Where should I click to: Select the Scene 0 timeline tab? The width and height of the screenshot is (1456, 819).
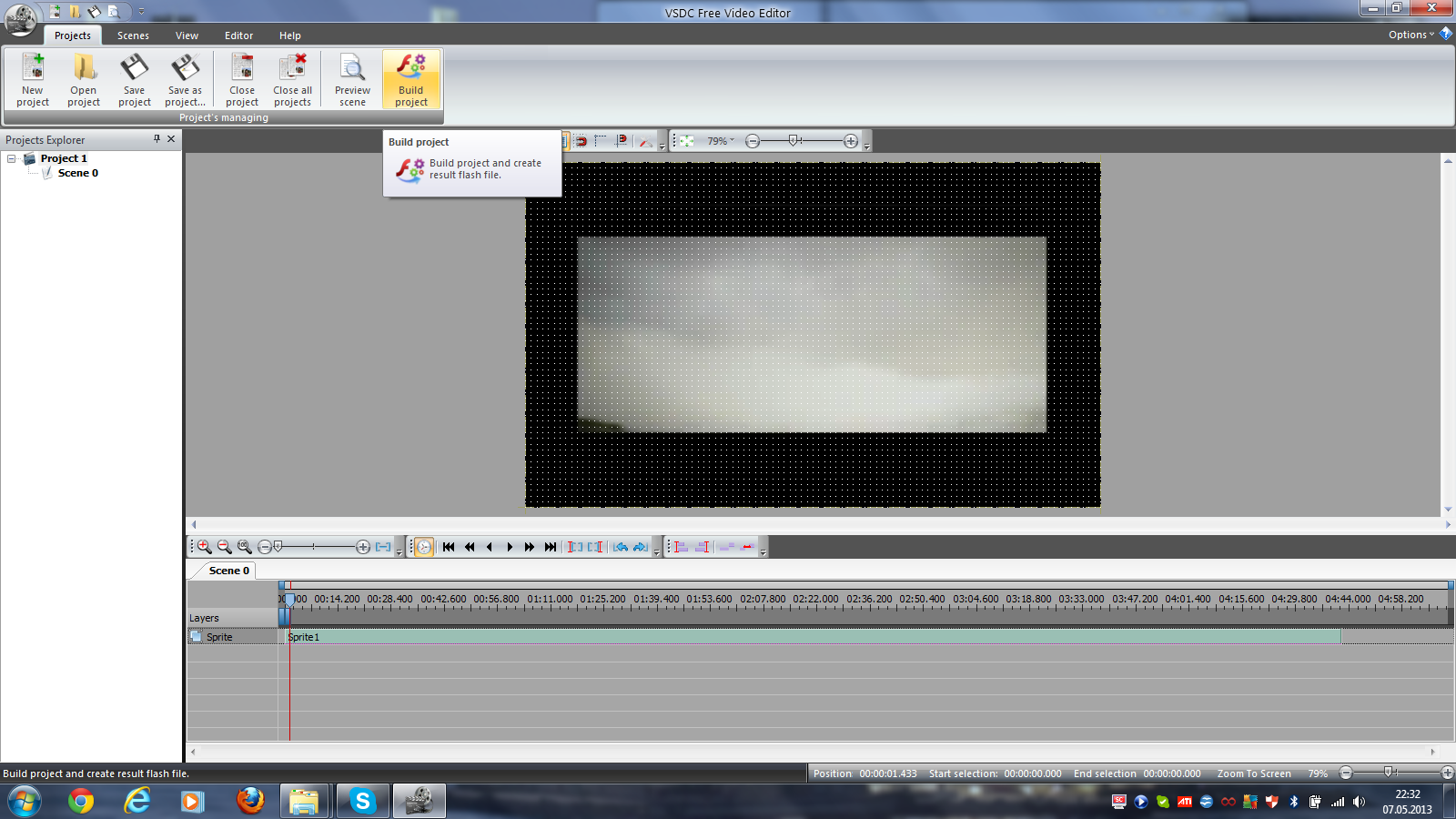click(x=228, y=571)
